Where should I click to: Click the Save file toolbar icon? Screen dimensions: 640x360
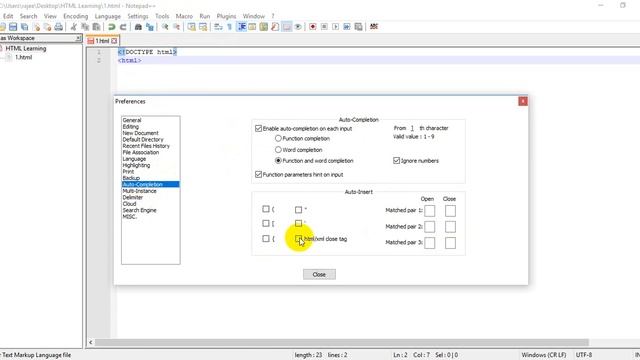[13, 27]
